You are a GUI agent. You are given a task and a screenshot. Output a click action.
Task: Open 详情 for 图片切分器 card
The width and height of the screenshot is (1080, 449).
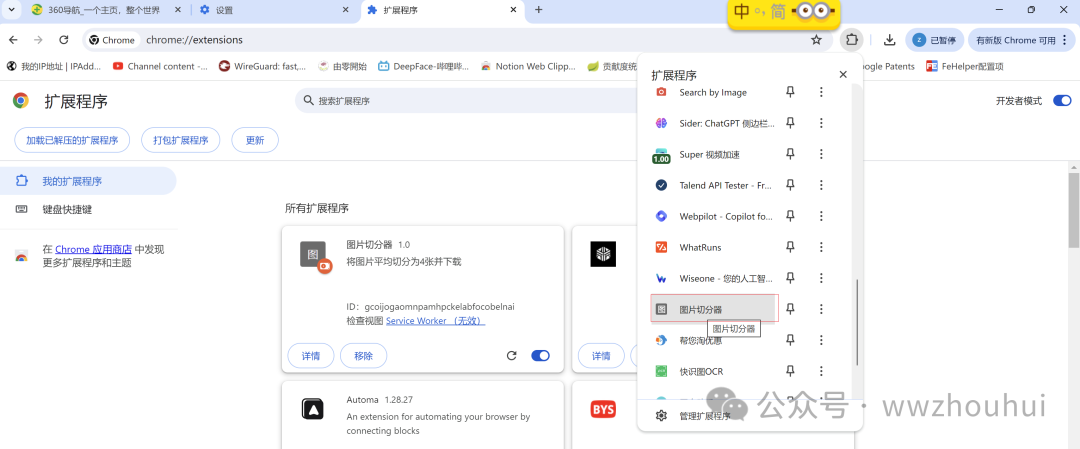coord(311,356)
